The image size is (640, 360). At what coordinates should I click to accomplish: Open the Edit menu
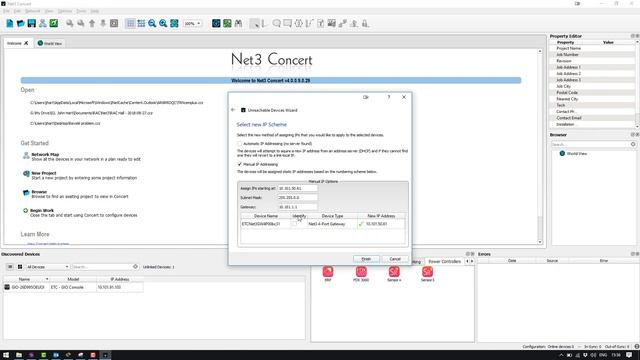click(17, 11)
